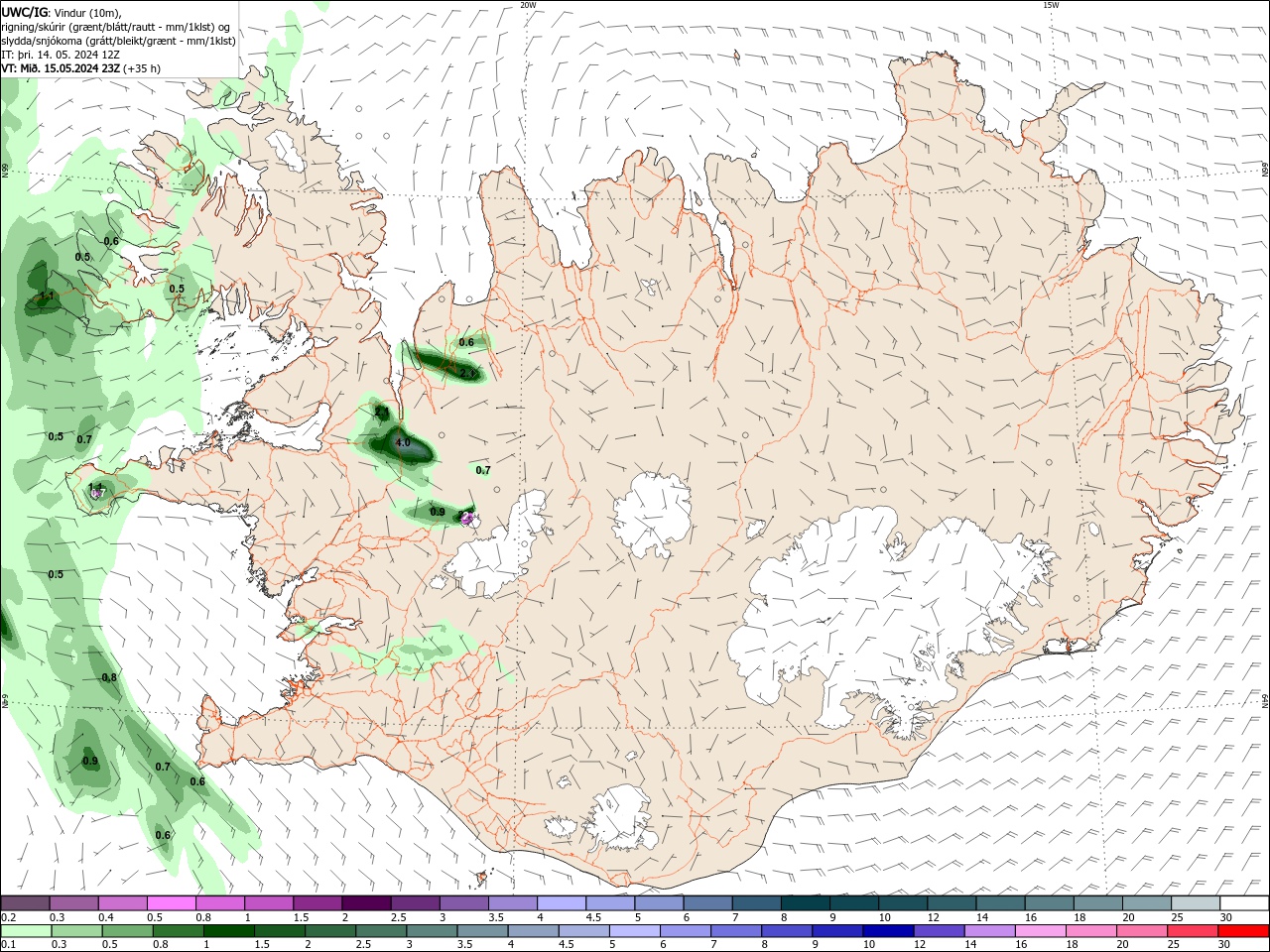Image resolution: width=1270 pixels, height=952 pixels.
Task: Click the dusky purple 0.2–0.3 snow swatch
Action: [x=26, y=903]
